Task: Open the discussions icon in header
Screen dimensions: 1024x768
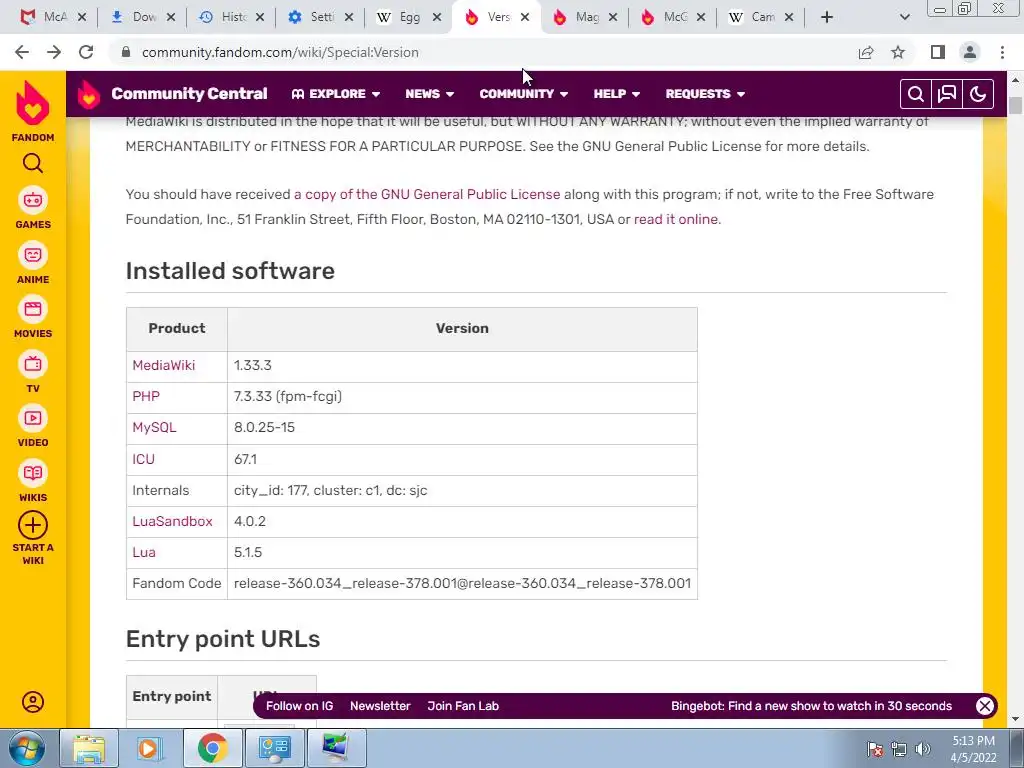Action: 947,94
